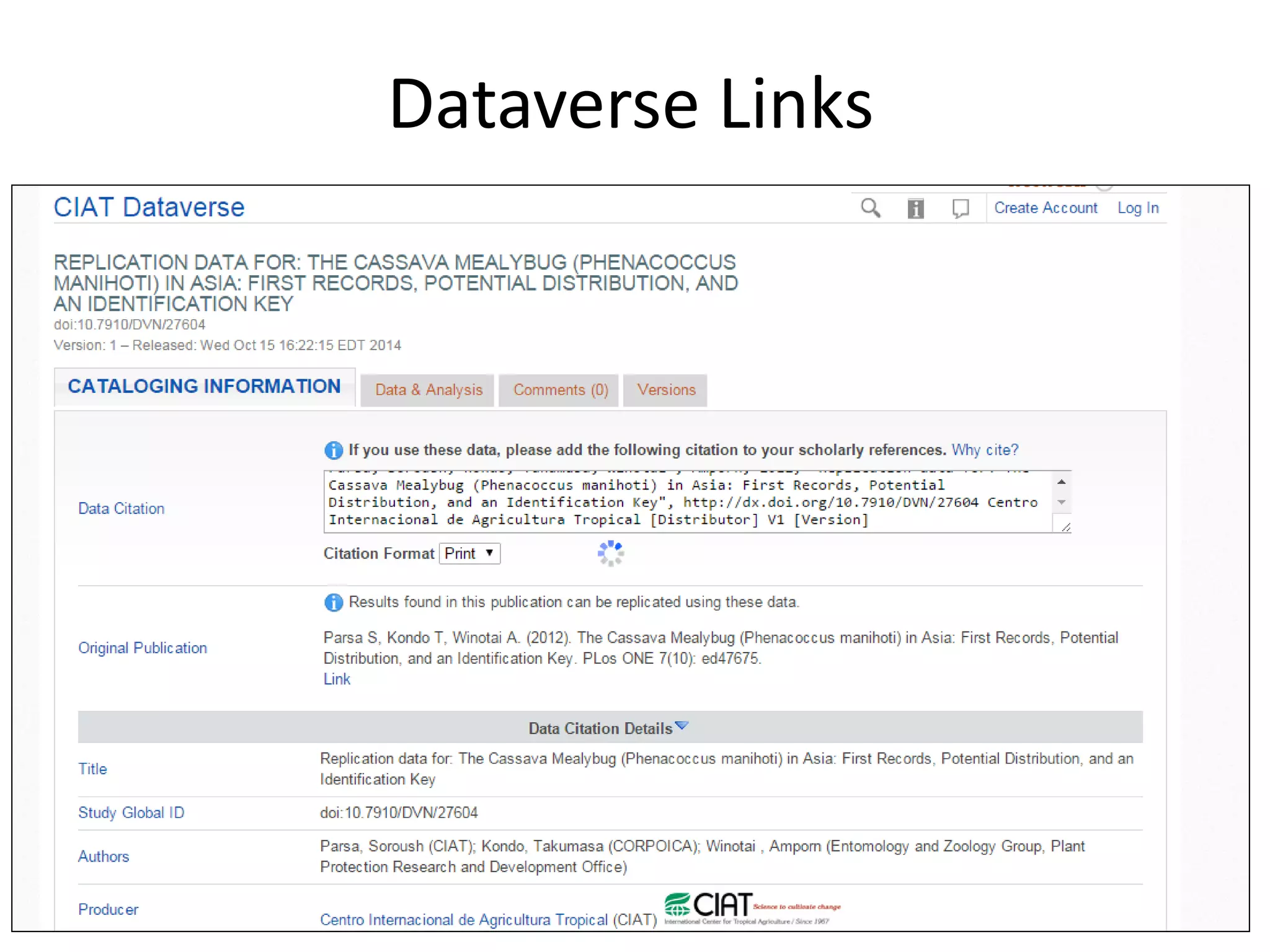Click the CIAT producer logo
This screenshot has width=1270, height=952.
point(752,909)
